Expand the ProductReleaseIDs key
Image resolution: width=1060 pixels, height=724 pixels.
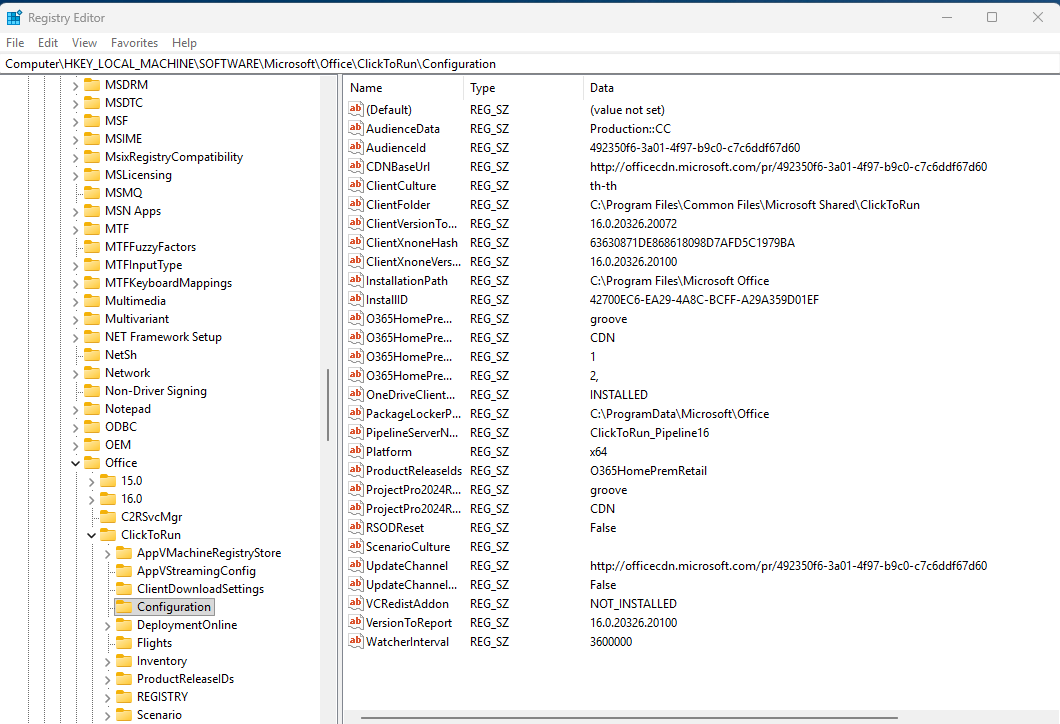(x=107, y=679)
